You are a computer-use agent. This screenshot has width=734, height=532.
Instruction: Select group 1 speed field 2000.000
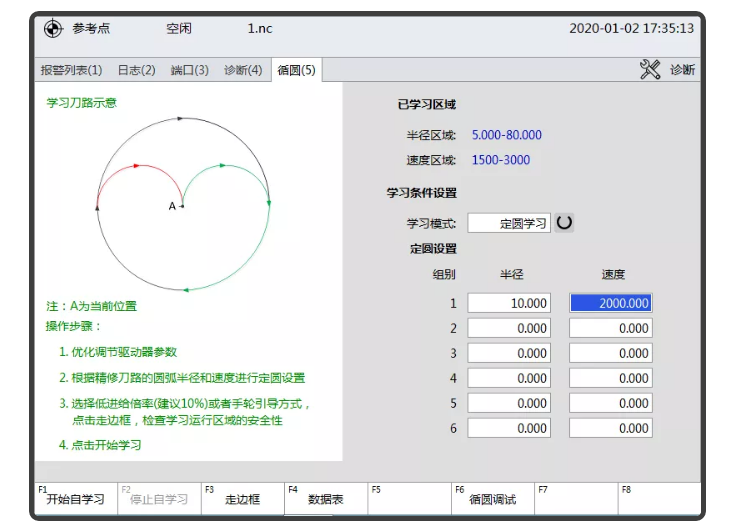(610, 303)
